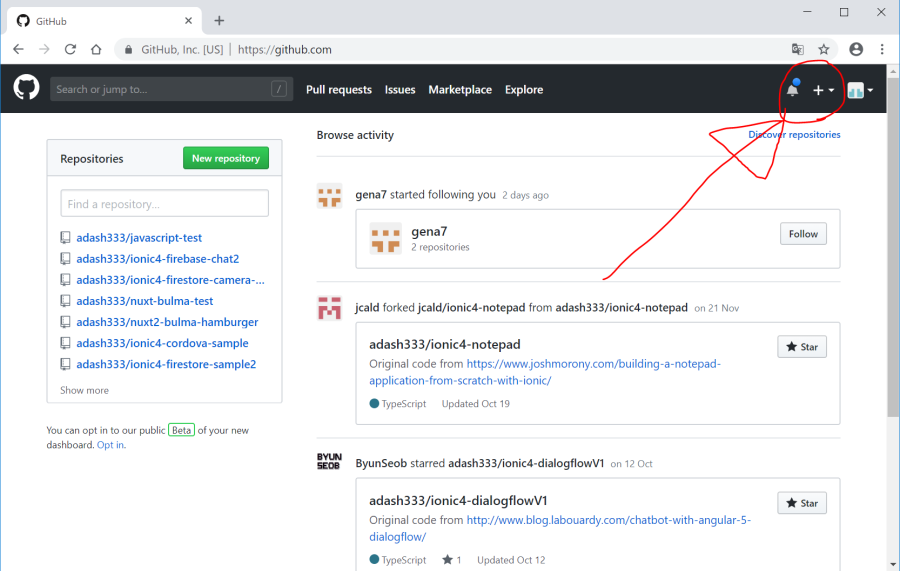
Task: Click the translate page icon
Action: tap(797, 49)
